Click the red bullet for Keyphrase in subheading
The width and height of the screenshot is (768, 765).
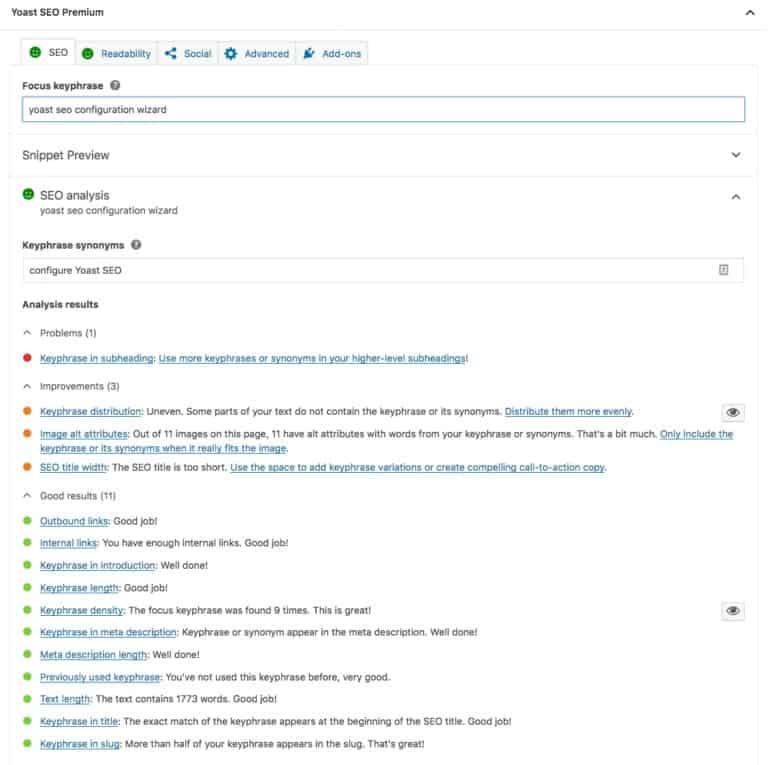(x=27, y=358)
